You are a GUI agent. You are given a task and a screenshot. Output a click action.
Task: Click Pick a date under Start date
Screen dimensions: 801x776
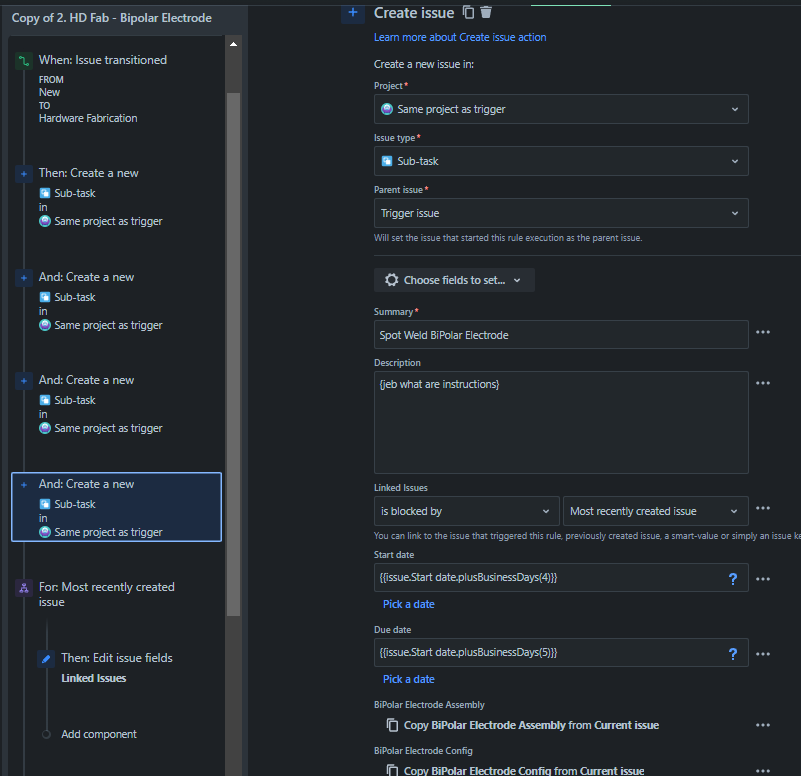point(409,604)
